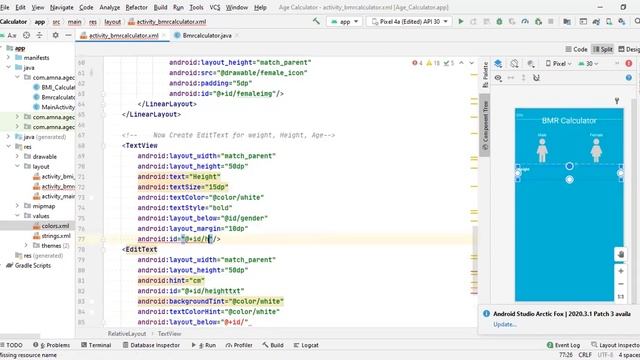Click the red error indicator in design toolbar

[x=629, y=63]
